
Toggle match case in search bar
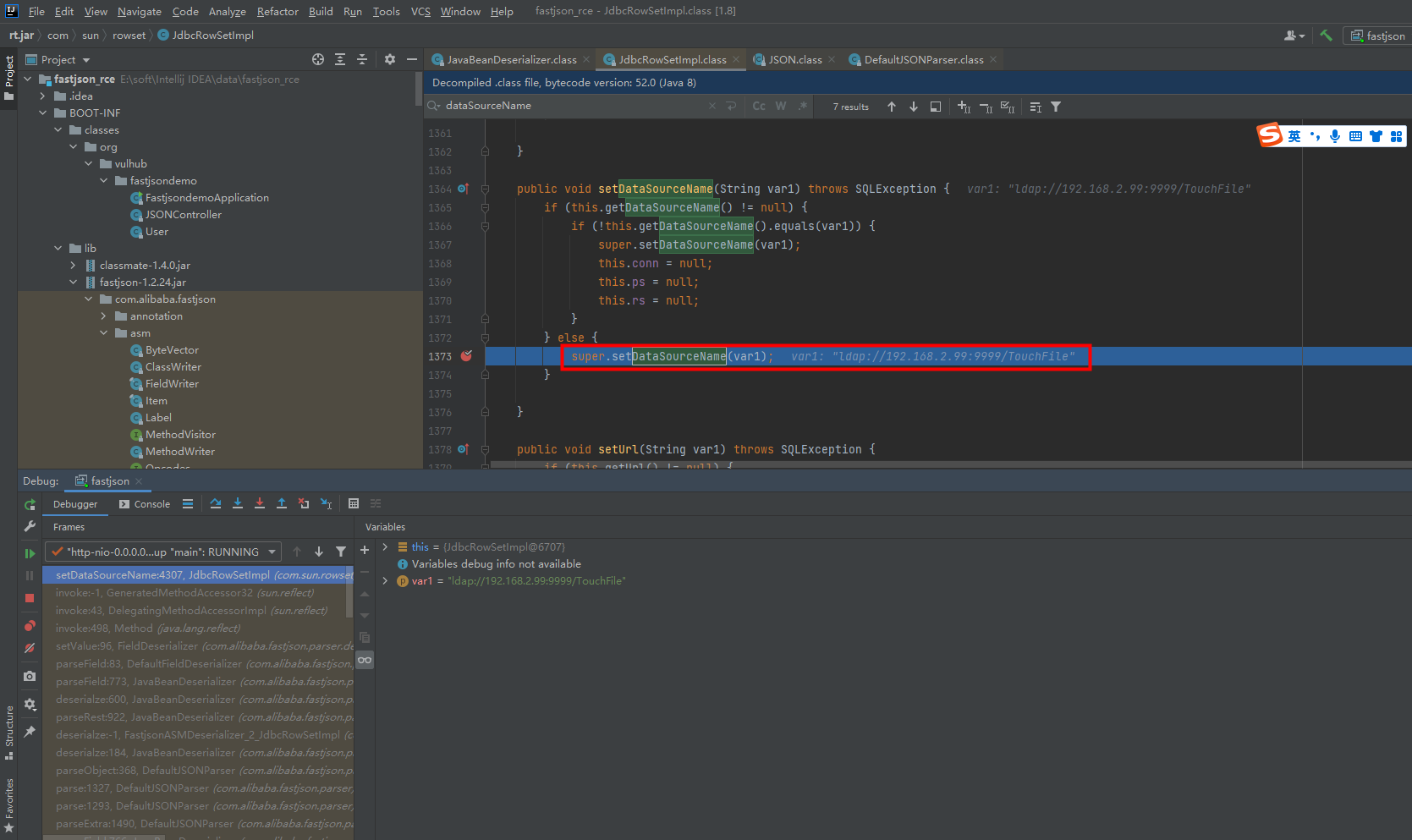pyautogui.click(x=759, y=106)
